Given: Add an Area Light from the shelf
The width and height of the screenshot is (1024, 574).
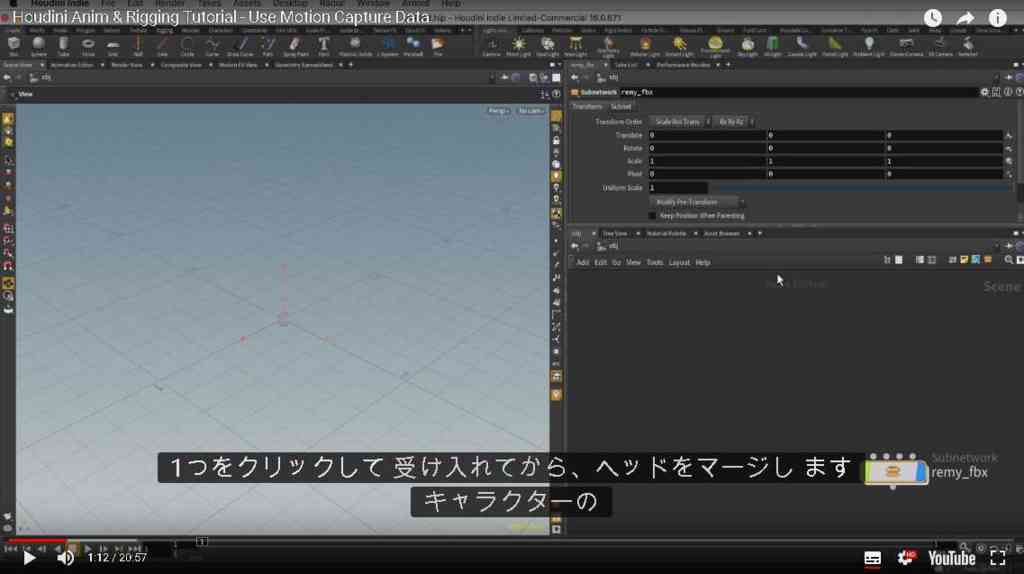Looking at the screenshot, I should tap(575, 46).
